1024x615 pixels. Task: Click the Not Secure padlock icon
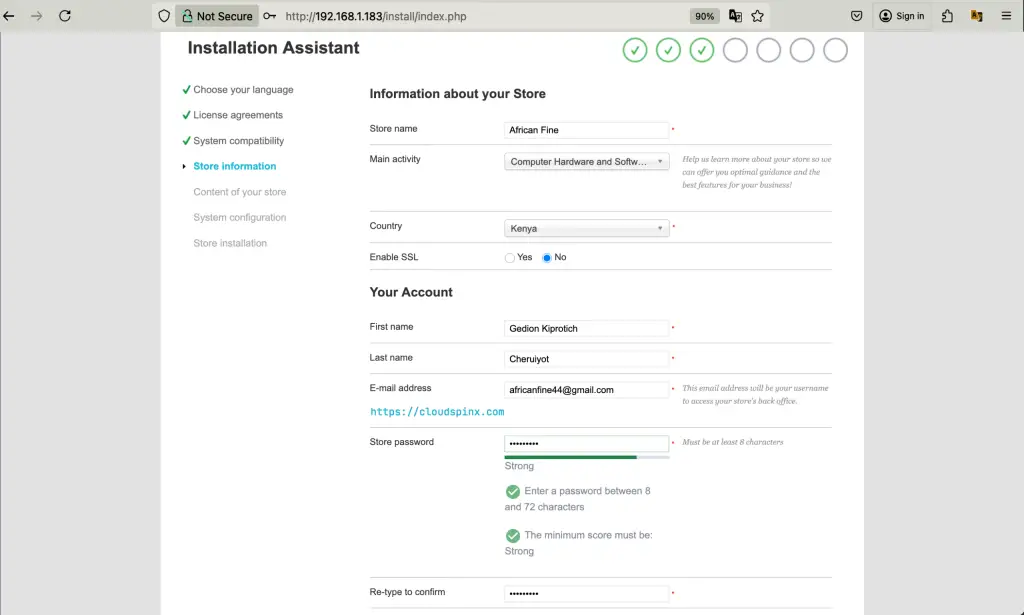point(185,15)
